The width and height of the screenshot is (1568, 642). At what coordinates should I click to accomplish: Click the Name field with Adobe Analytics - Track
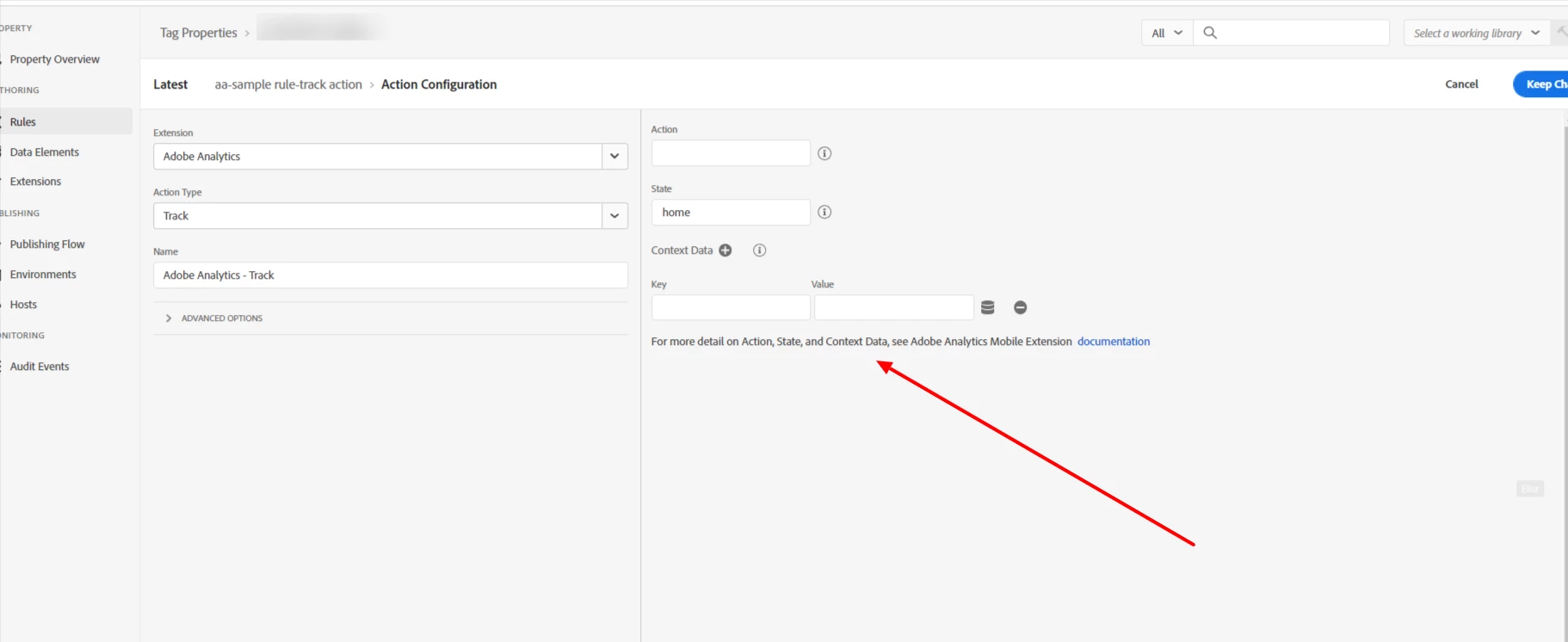(x=391, y=275)
